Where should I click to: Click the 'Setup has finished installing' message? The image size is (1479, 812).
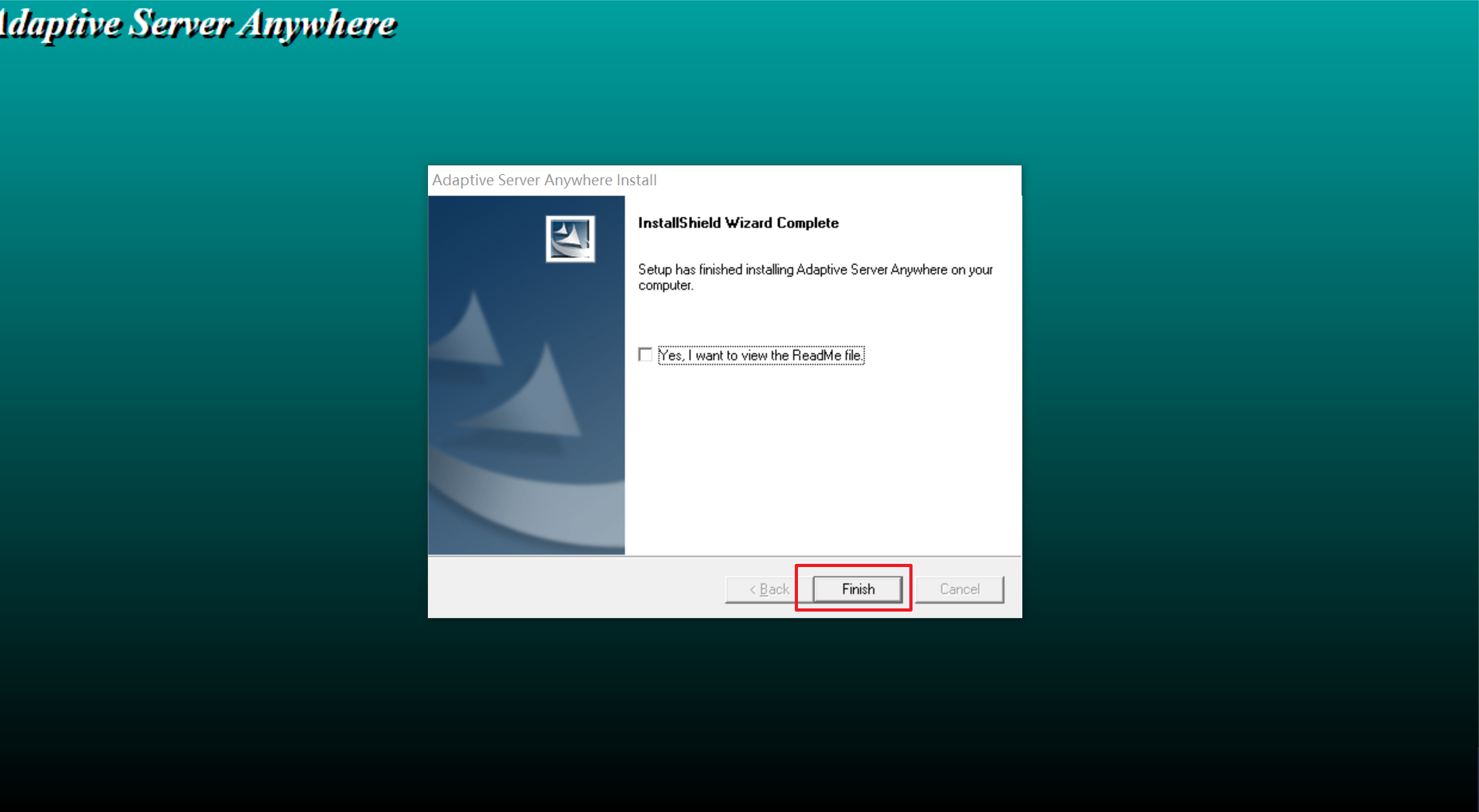click(x=815, y=278)
